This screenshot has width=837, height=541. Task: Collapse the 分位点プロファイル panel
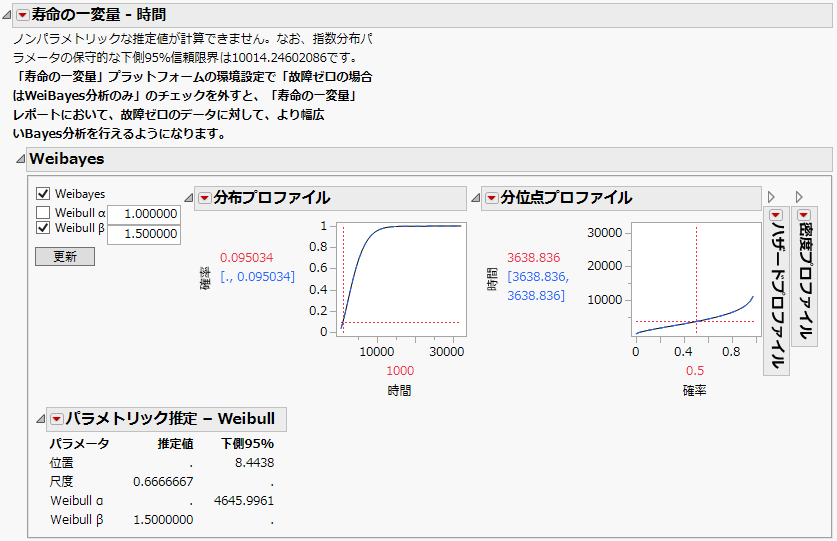click(x=476, y=198)
